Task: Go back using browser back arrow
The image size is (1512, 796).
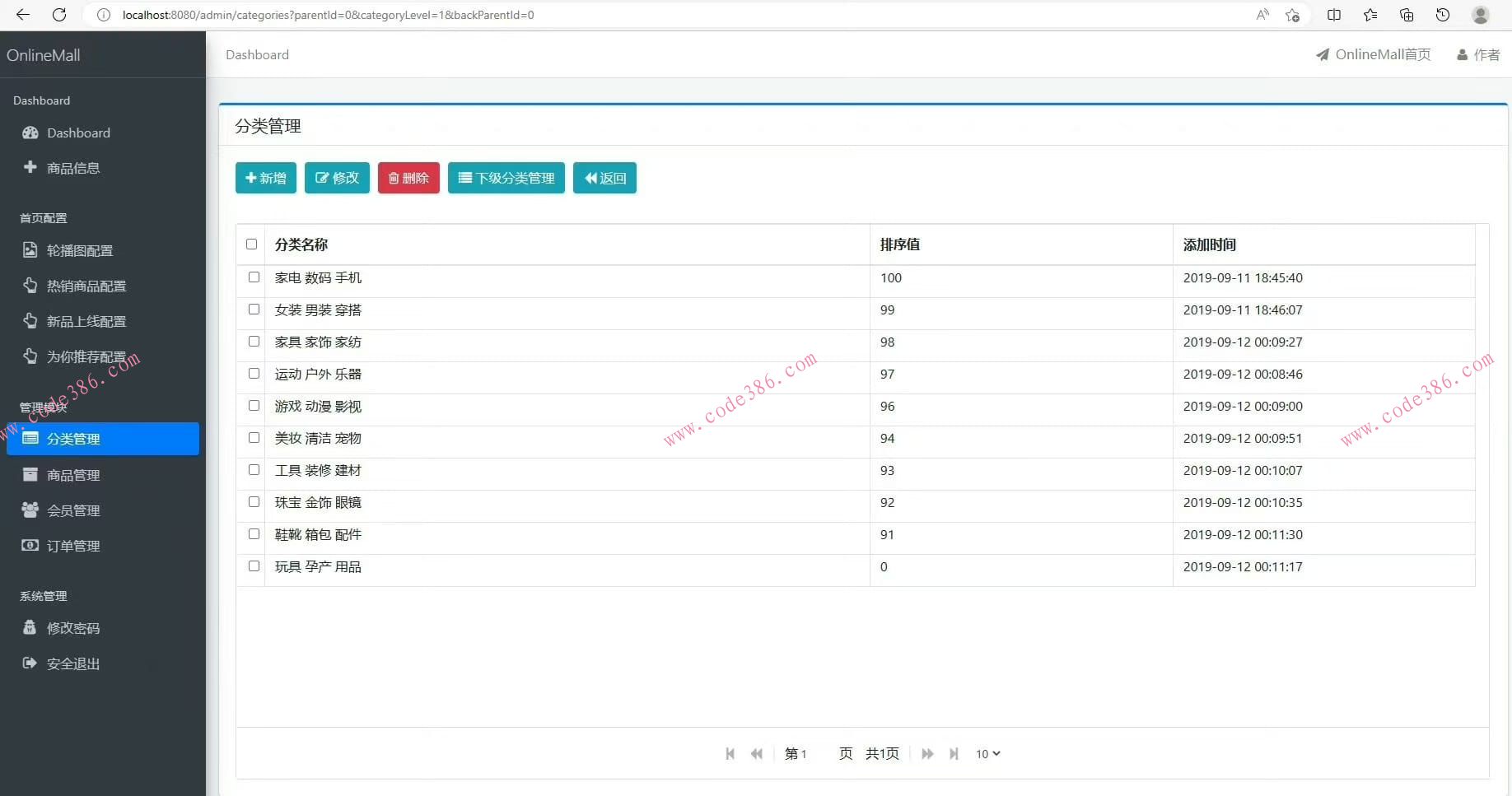Action: [23, 15]
